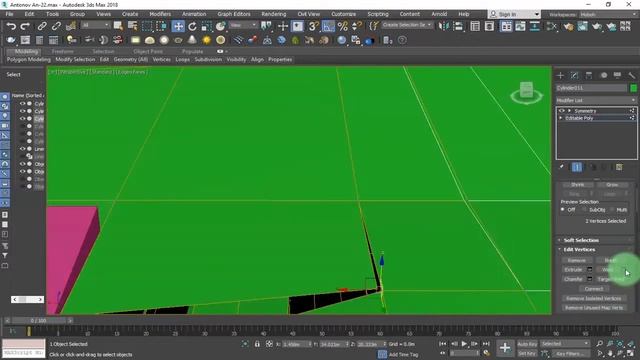The height and width of the screenshot is (360, 640).
Task: Select Preview Selection SubObj radio
Action: point(584,209)
